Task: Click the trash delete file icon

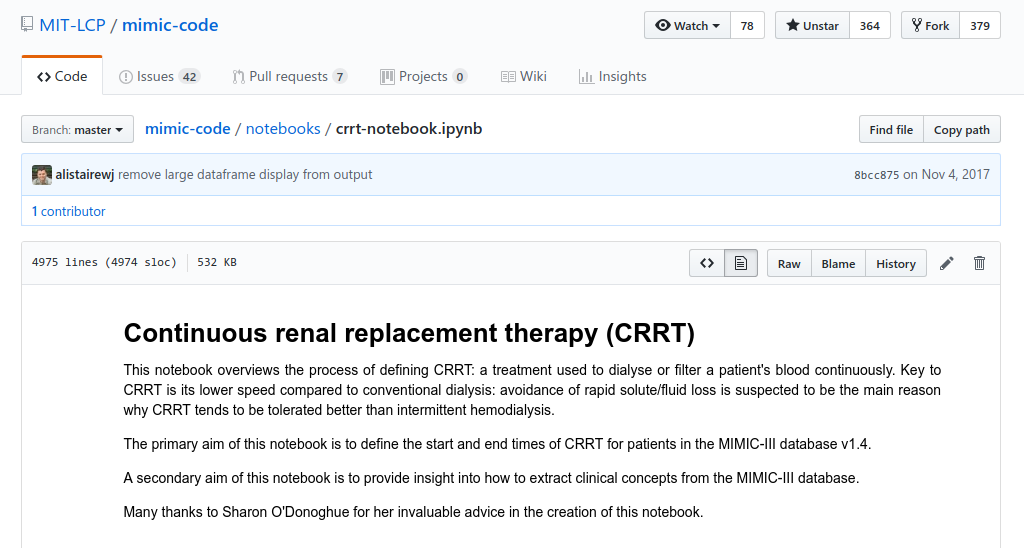Action: pos(979,263)
